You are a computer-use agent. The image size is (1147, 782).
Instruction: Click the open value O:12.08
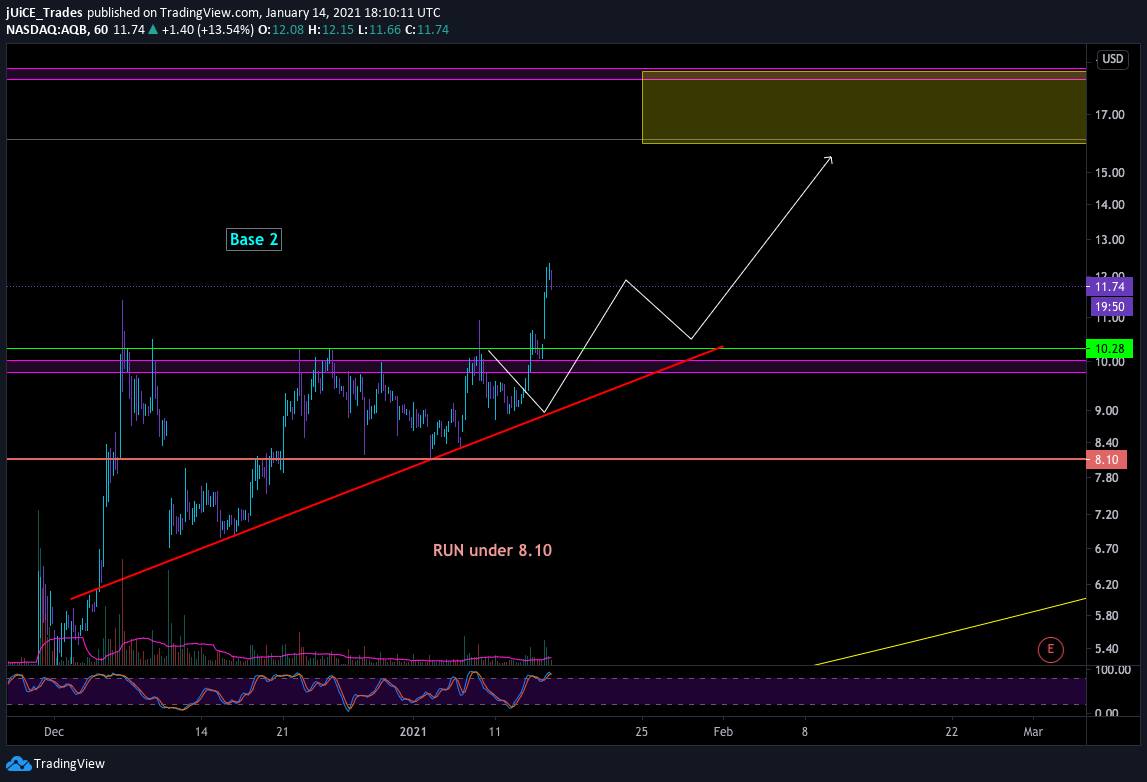click(281, 30)
